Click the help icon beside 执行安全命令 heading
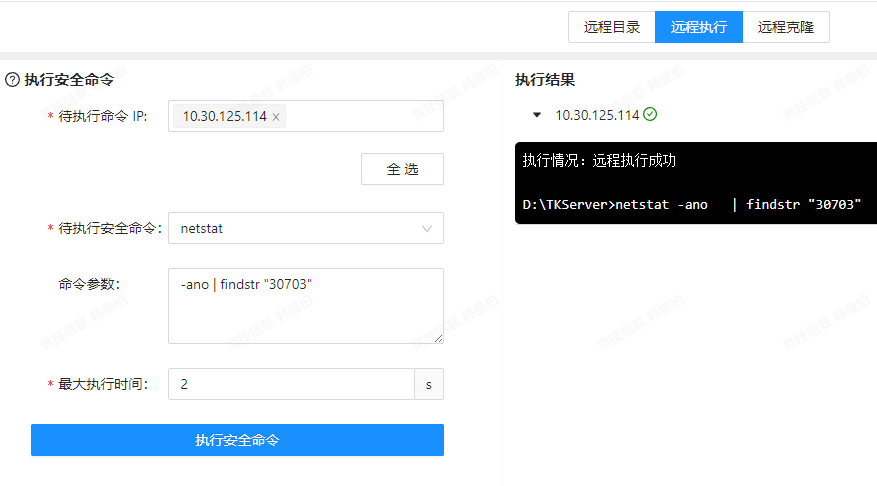The width and height of the screenshot is (877, 486). [x=12, y=80]
